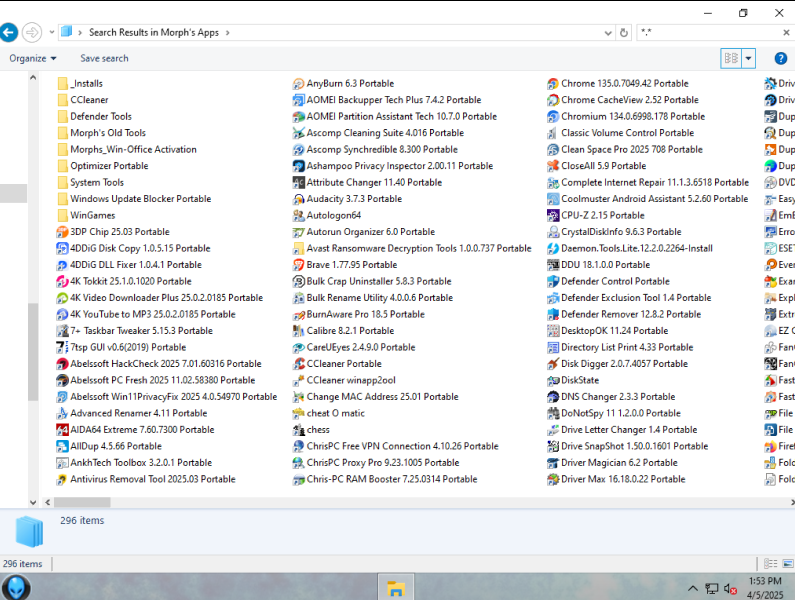Click the chess application icon
The width and height of the screenshot is (795, 600).
299,430
